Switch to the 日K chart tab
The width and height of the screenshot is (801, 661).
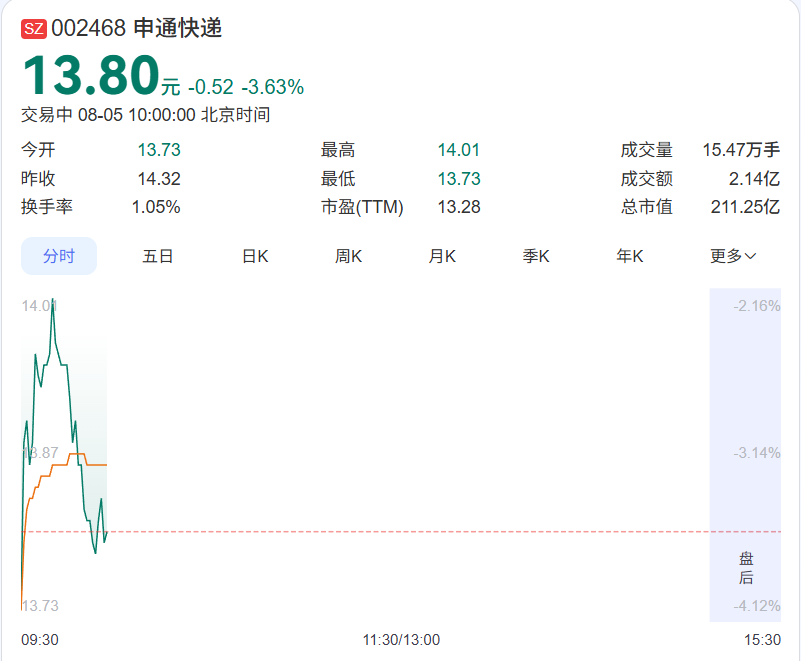point(255,256)
